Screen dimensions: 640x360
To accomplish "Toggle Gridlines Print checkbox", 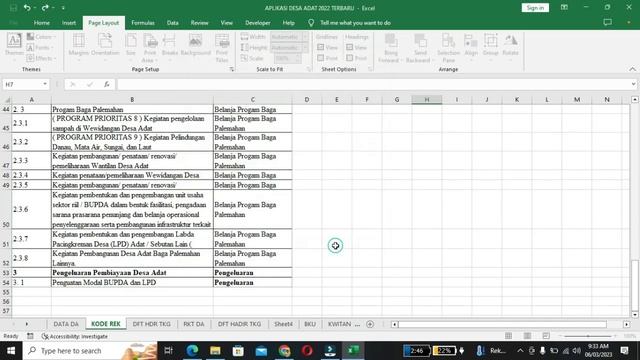I will pyautogui.click(x=321, y=58).
